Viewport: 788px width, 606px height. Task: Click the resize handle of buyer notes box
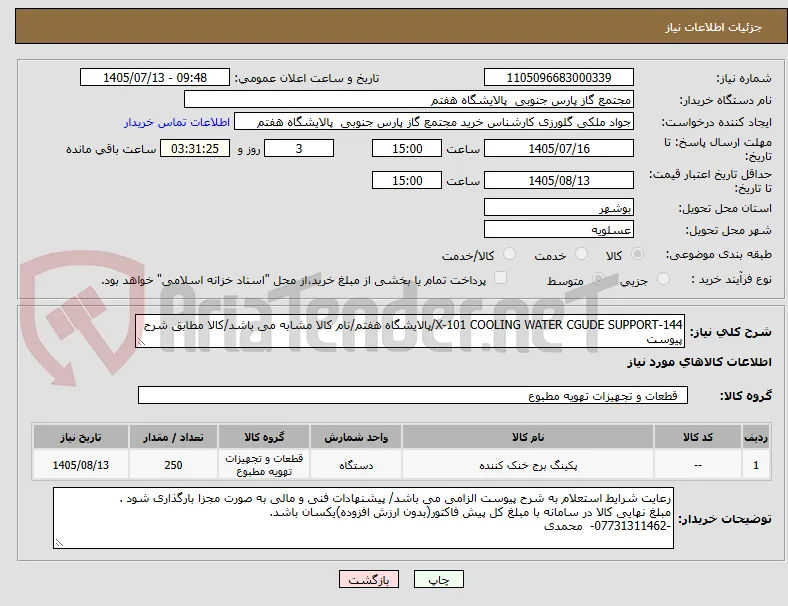click(59, 543)
